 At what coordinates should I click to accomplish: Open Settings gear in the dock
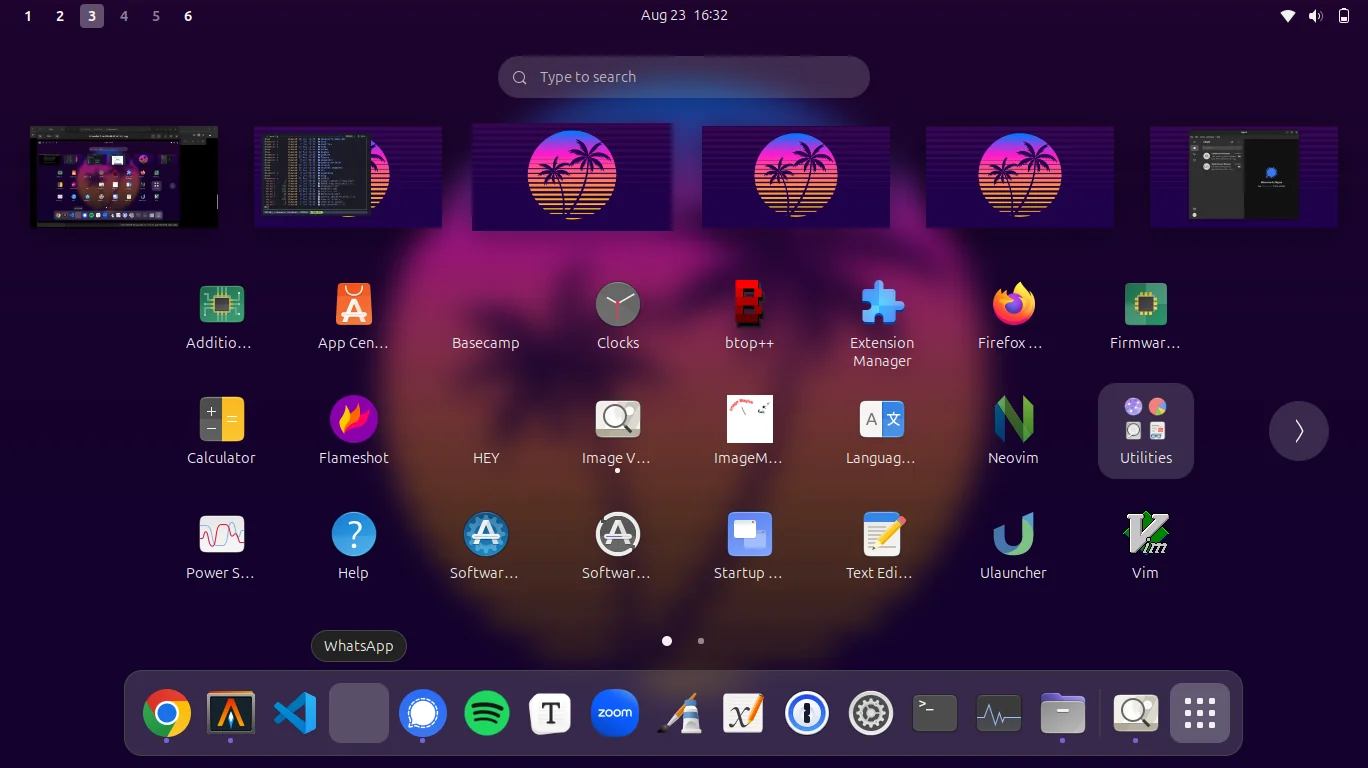coord(871,714)
